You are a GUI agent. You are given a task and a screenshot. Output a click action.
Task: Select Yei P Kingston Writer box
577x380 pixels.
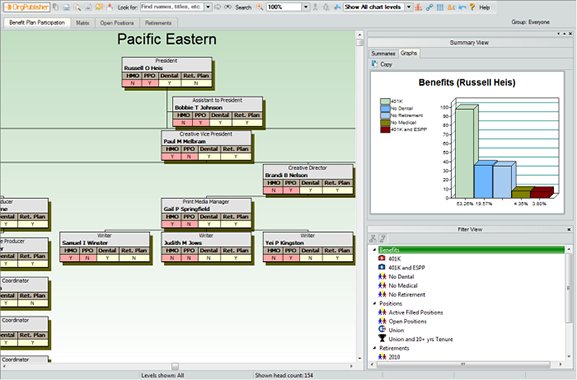point(308,247)
